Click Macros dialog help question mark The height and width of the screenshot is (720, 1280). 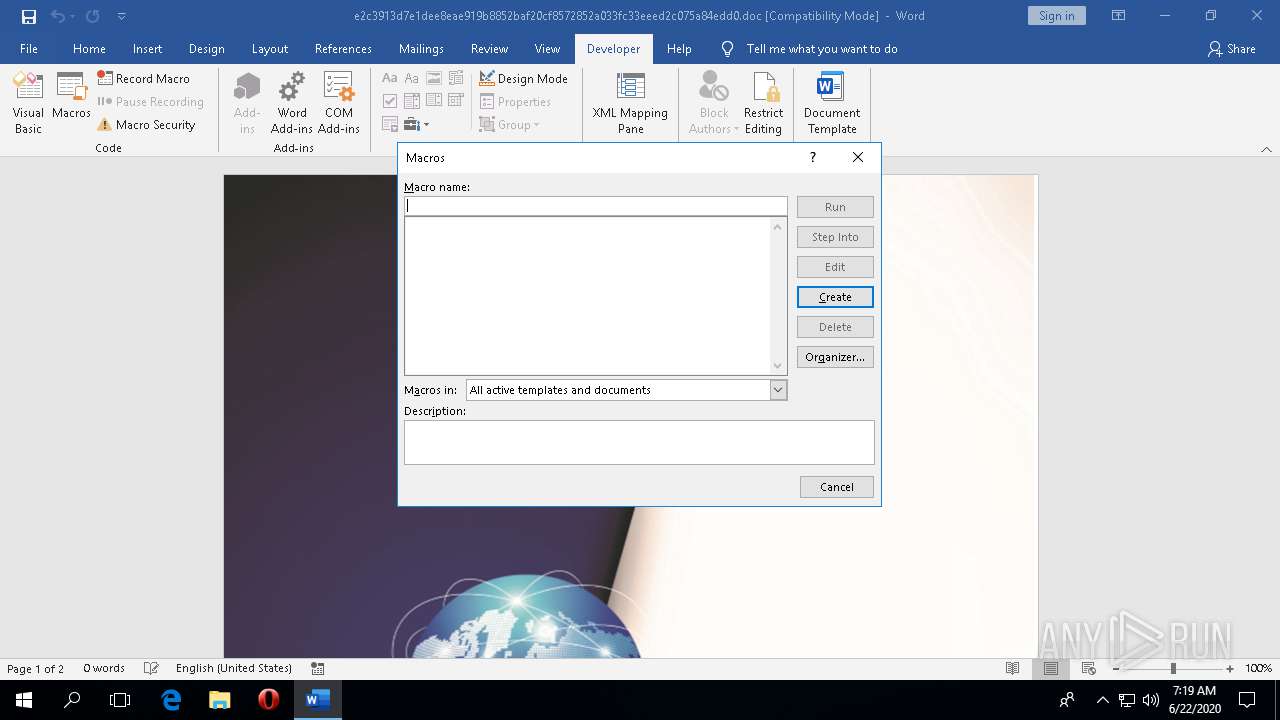[812, 157]
